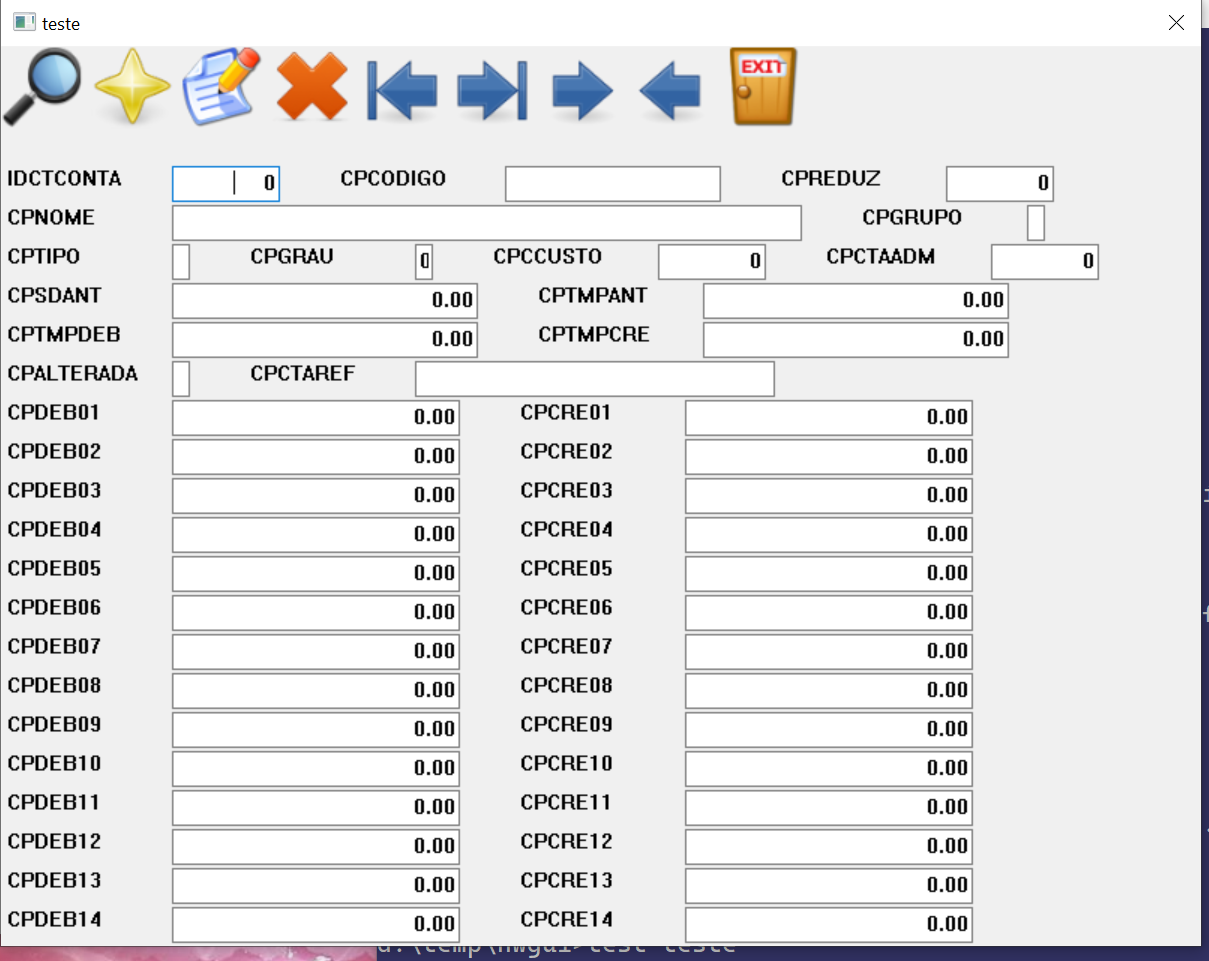Click the CPTIPO single-character field
The height and width of the screenshot is (961, 1209).
(x=181, y=262)
